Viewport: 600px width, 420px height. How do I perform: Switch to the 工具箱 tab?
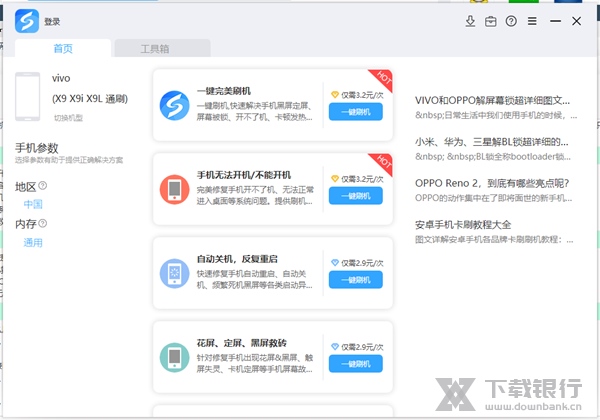(161, 48)
